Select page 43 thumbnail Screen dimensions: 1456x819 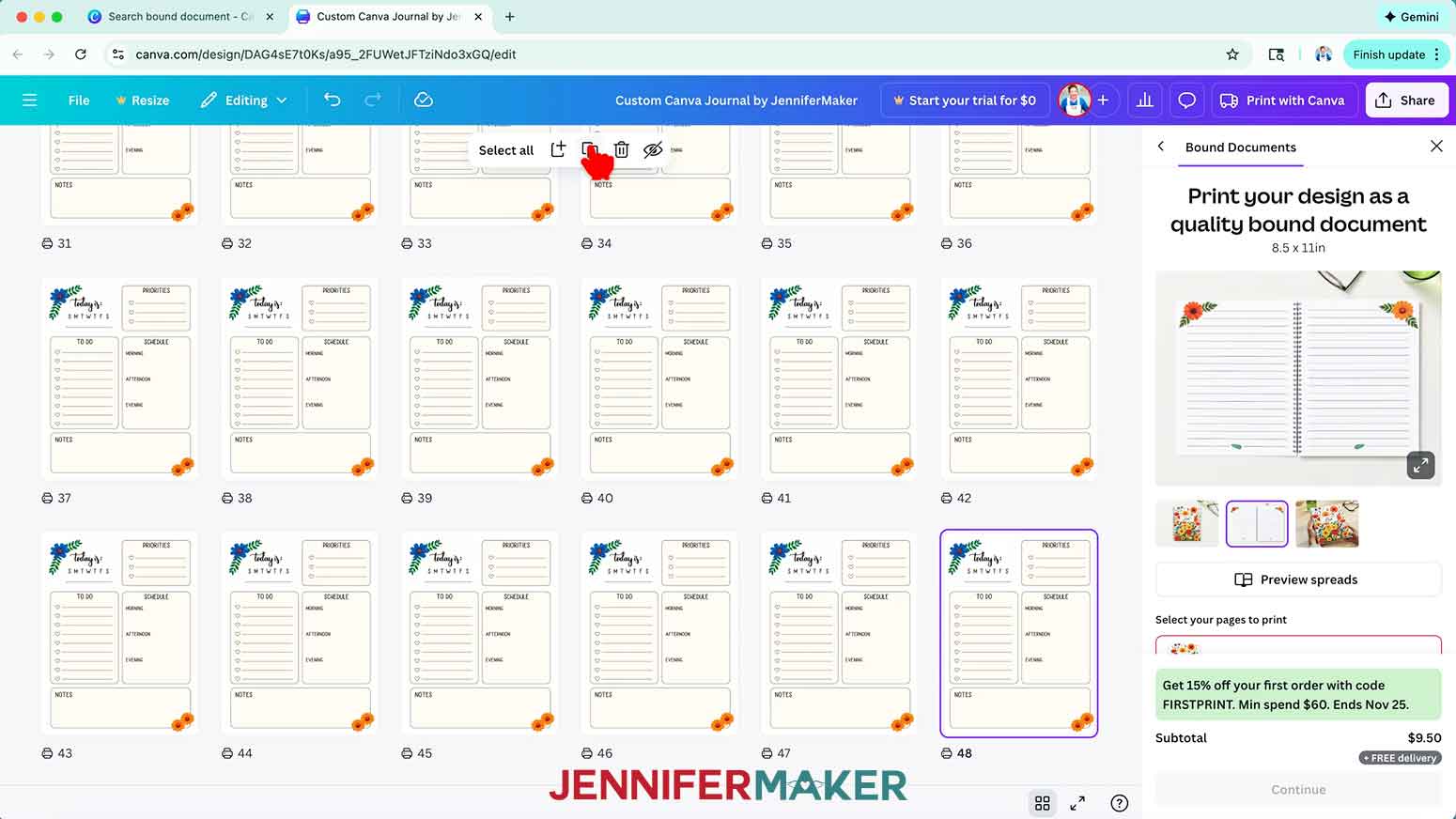119,633
